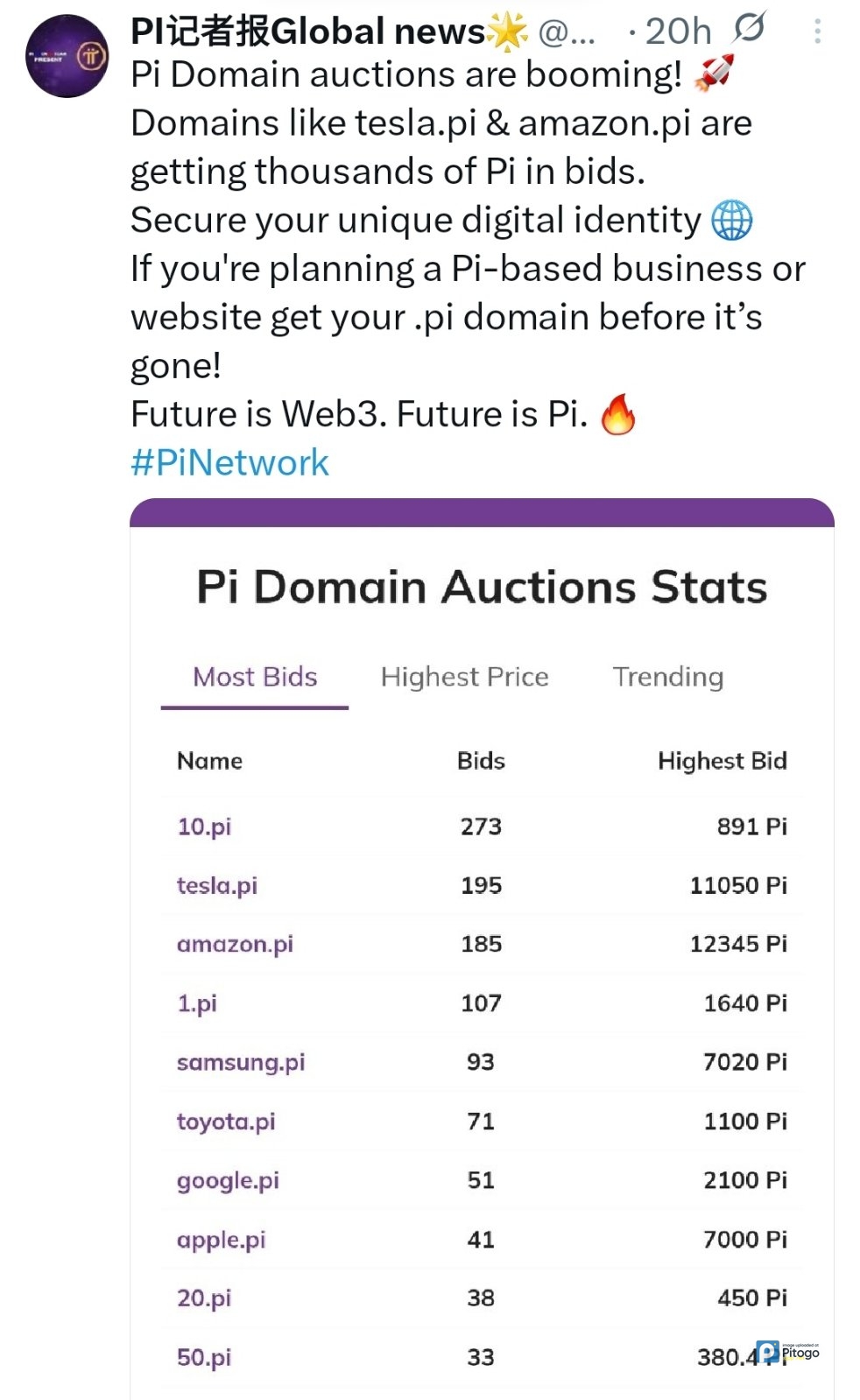The width and height of the screenshot is (860, 1400).
Task: Click the Pitogo watermark logo
Action: click(788, 1352)
